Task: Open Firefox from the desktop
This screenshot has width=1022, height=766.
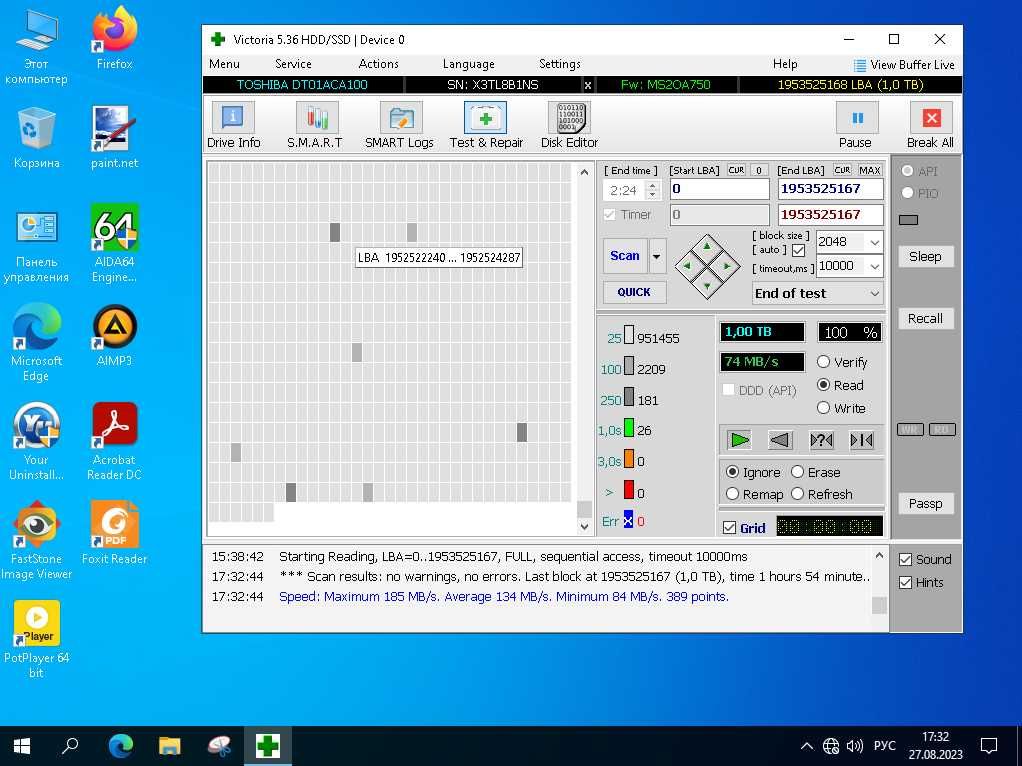Action: click(x=114, y=39)
